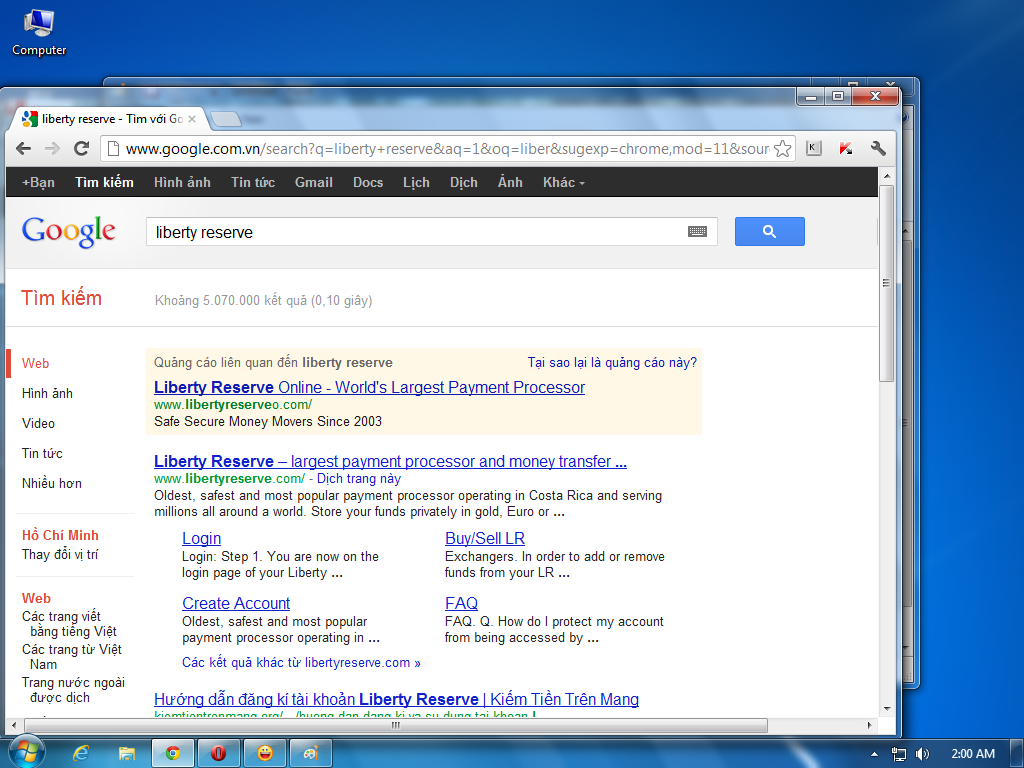Open the Buy/Sell LR sitelink
The image size is (1024, 768).
pos(485,539)
